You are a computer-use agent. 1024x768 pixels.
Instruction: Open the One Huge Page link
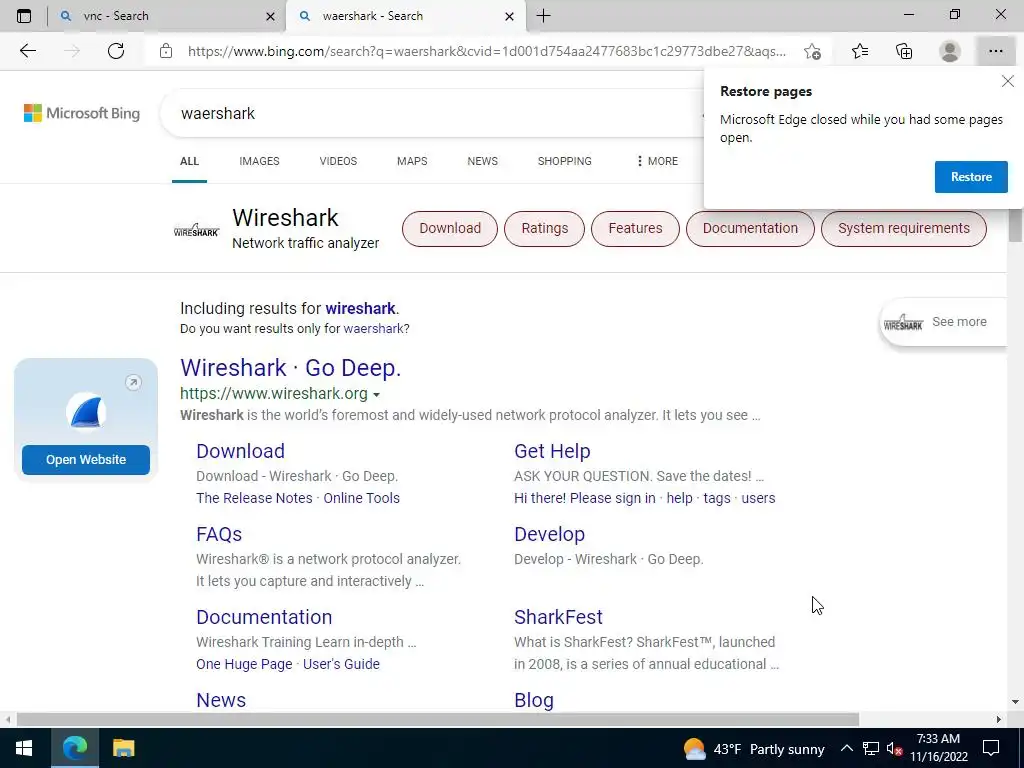click(244, 664)
